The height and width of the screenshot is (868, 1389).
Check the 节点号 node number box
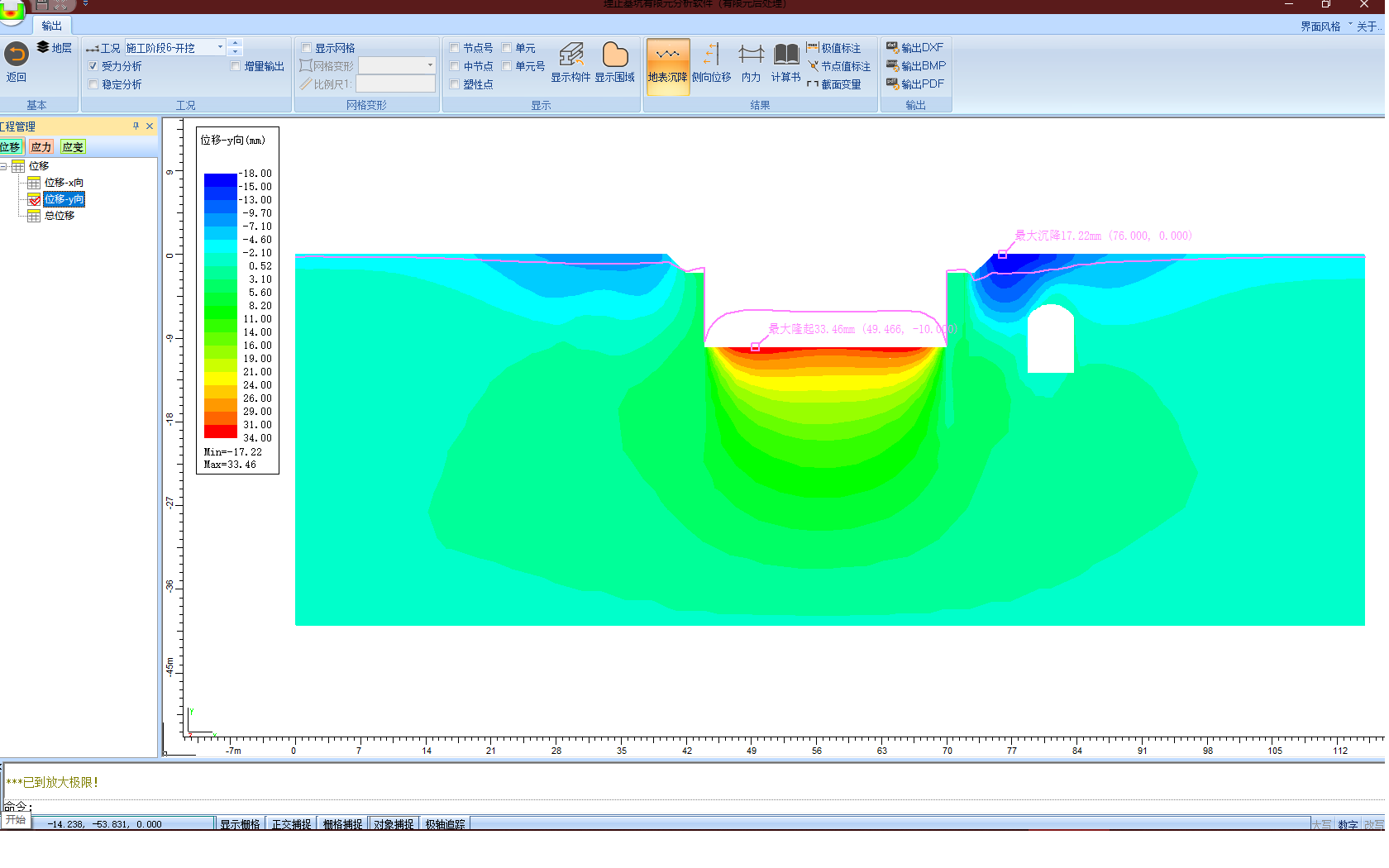click(455, 48)
